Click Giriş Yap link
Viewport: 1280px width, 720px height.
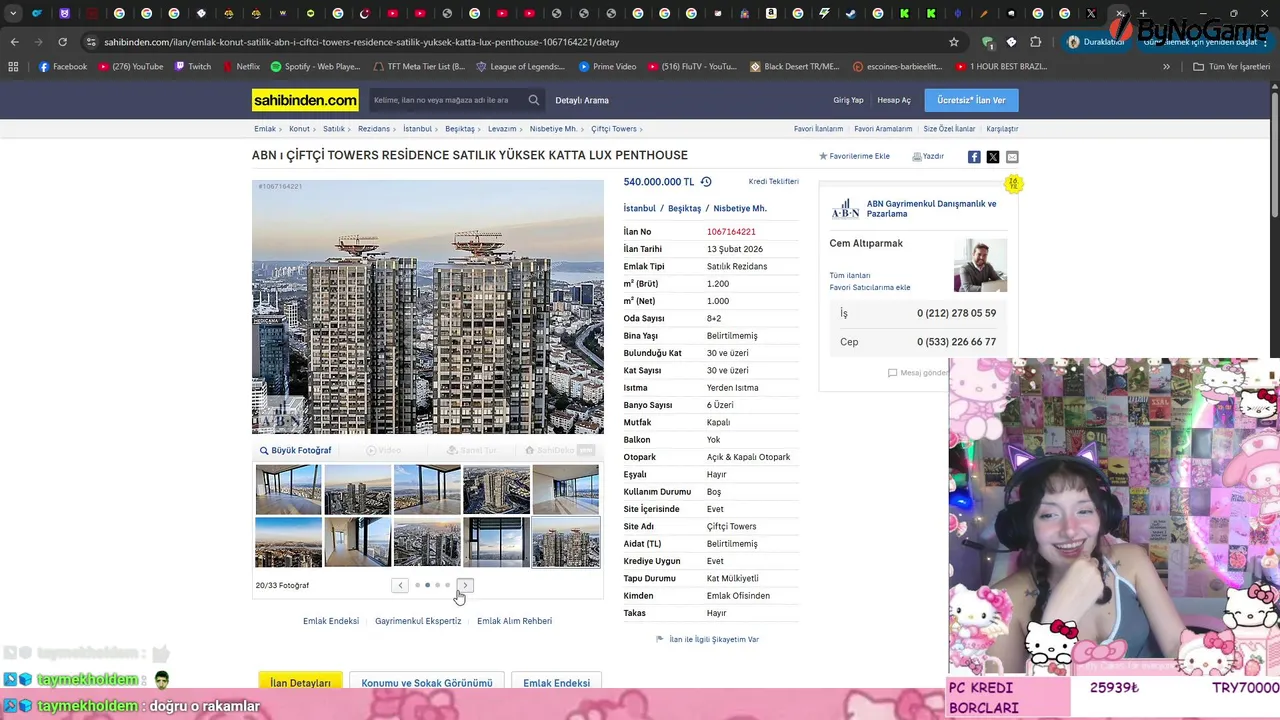[848, 100]
